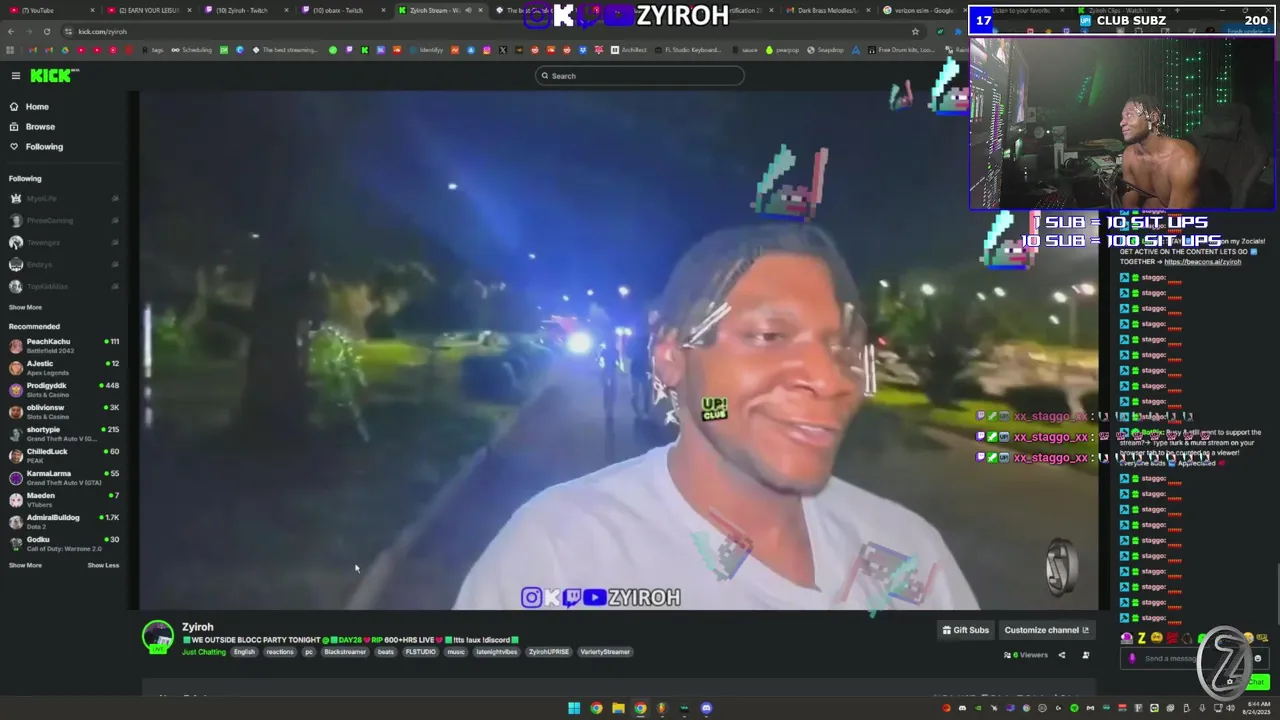Open the Just Chatting category link
The image size is (1280, 720).
click(204, 652)
